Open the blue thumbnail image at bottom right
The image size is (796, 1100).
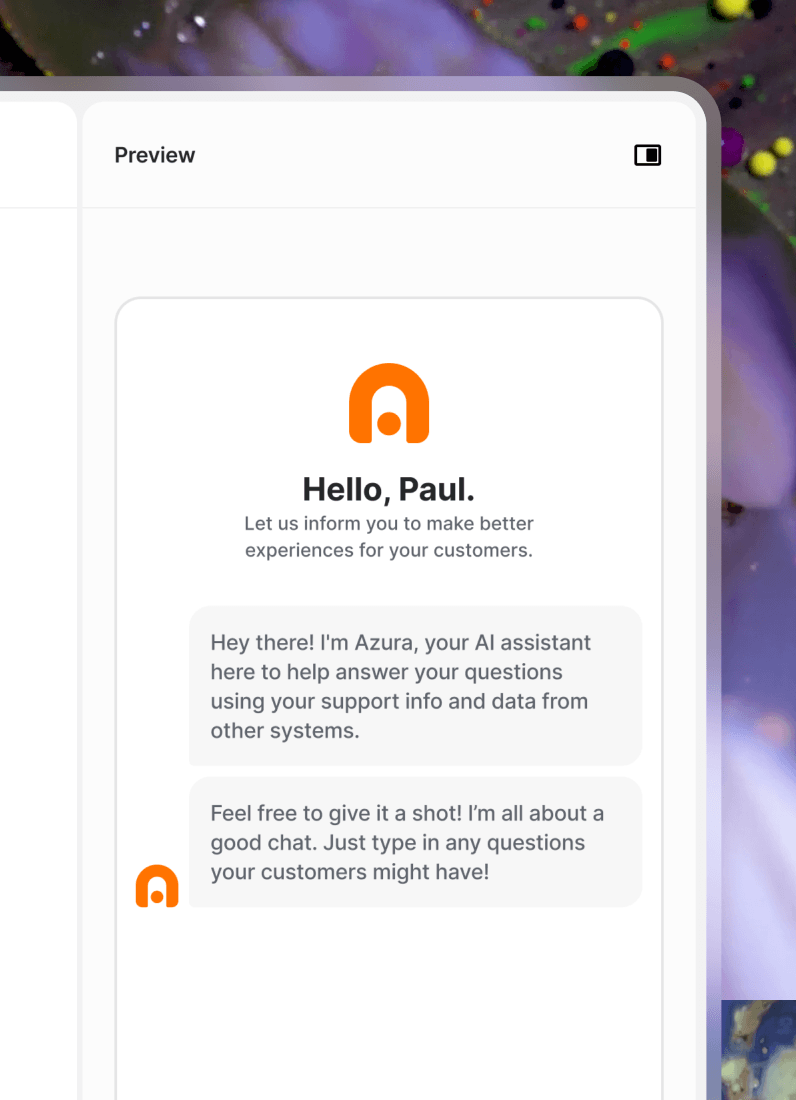click(x=759, y=1049)
